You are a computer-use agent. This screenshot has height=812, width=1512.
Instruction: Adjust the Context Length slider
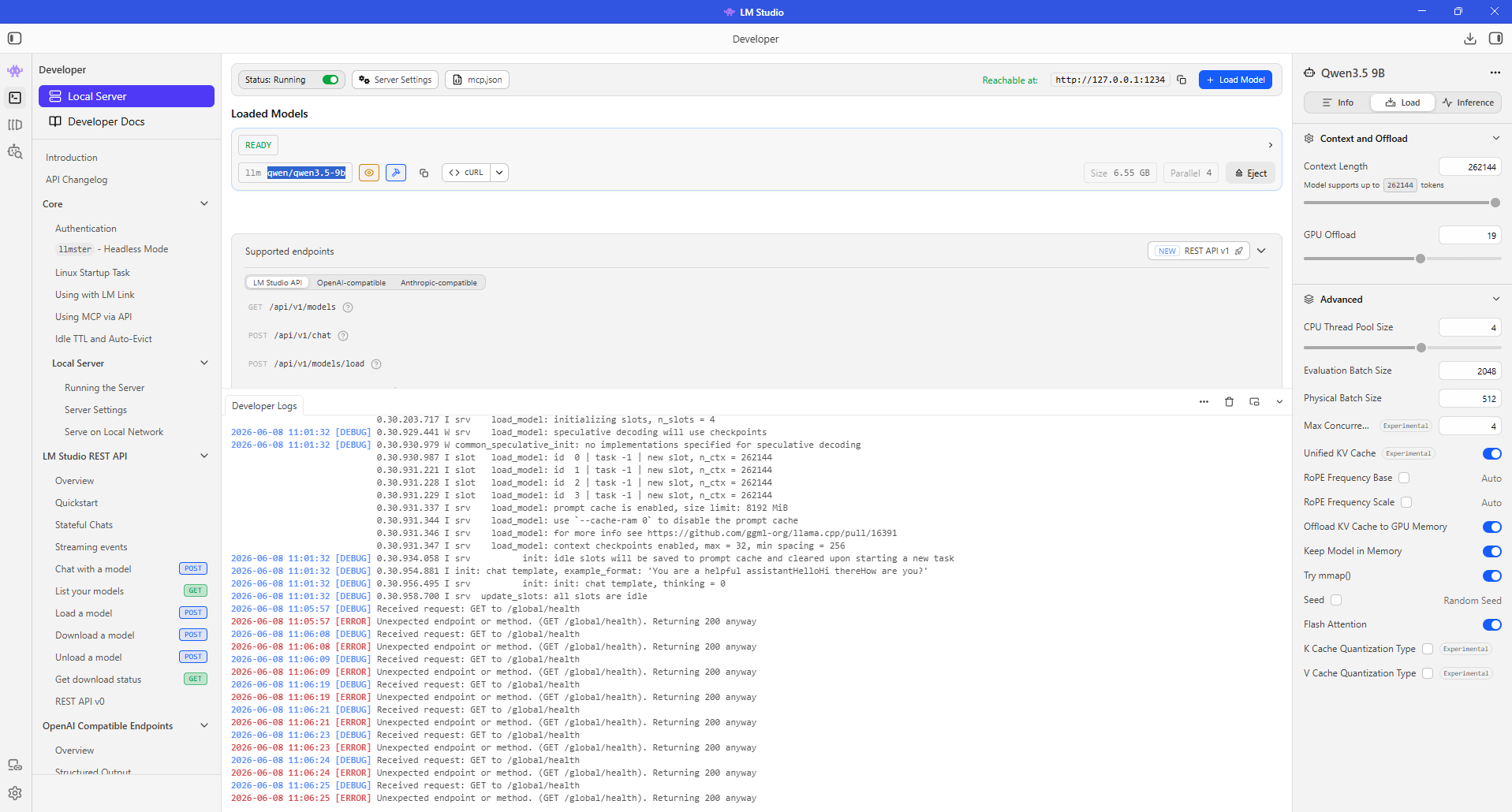(x=1402, y=203)
